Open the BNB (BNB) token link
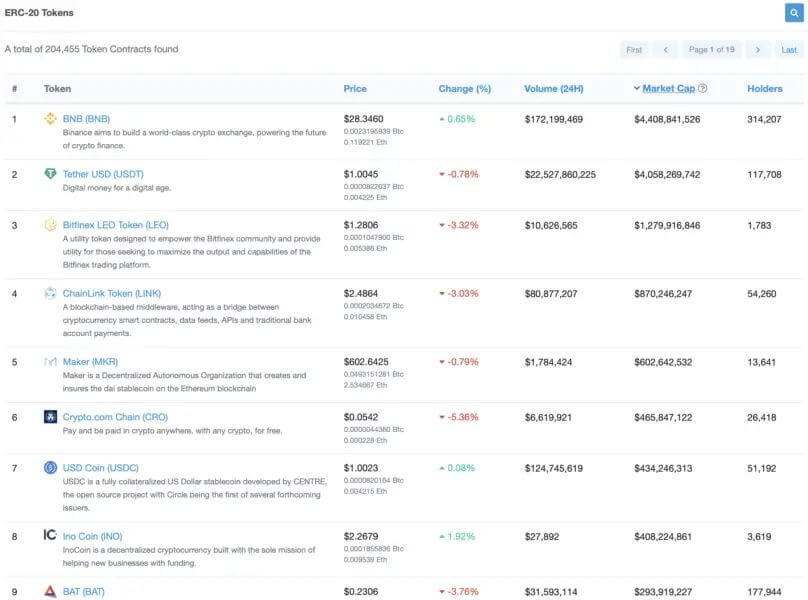 86,119
